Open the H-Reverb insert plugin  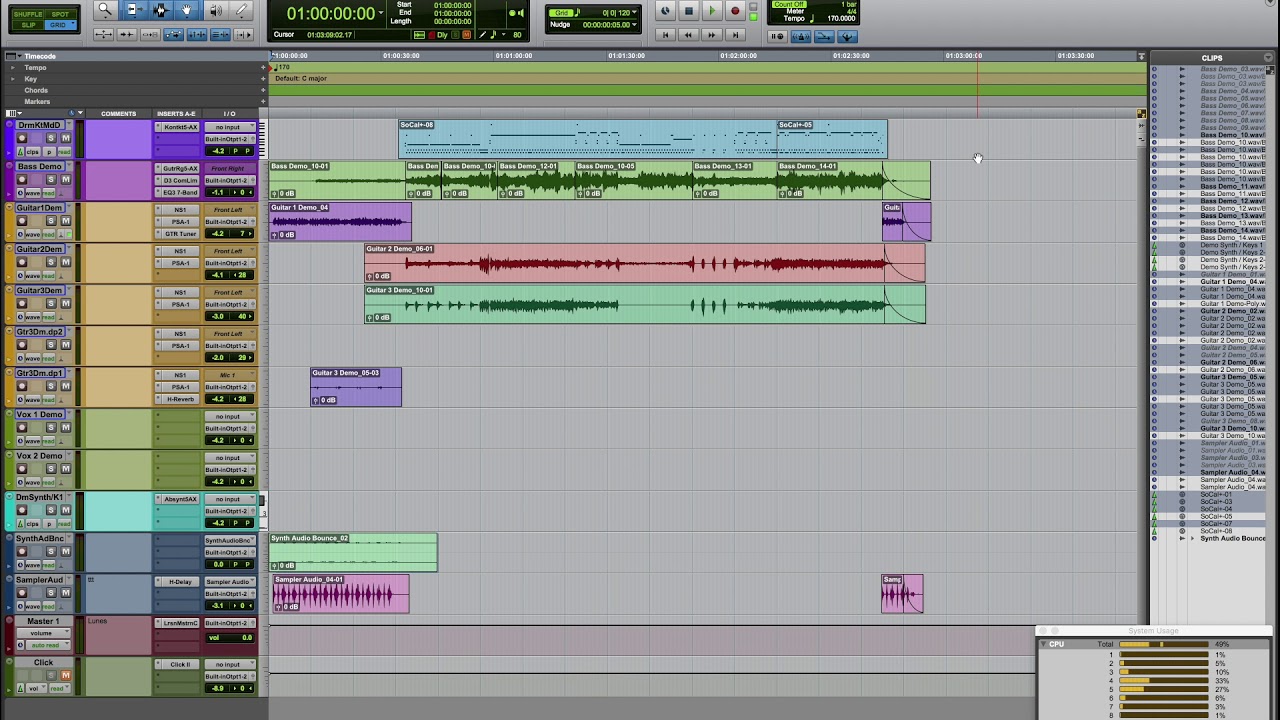point(181,399)
